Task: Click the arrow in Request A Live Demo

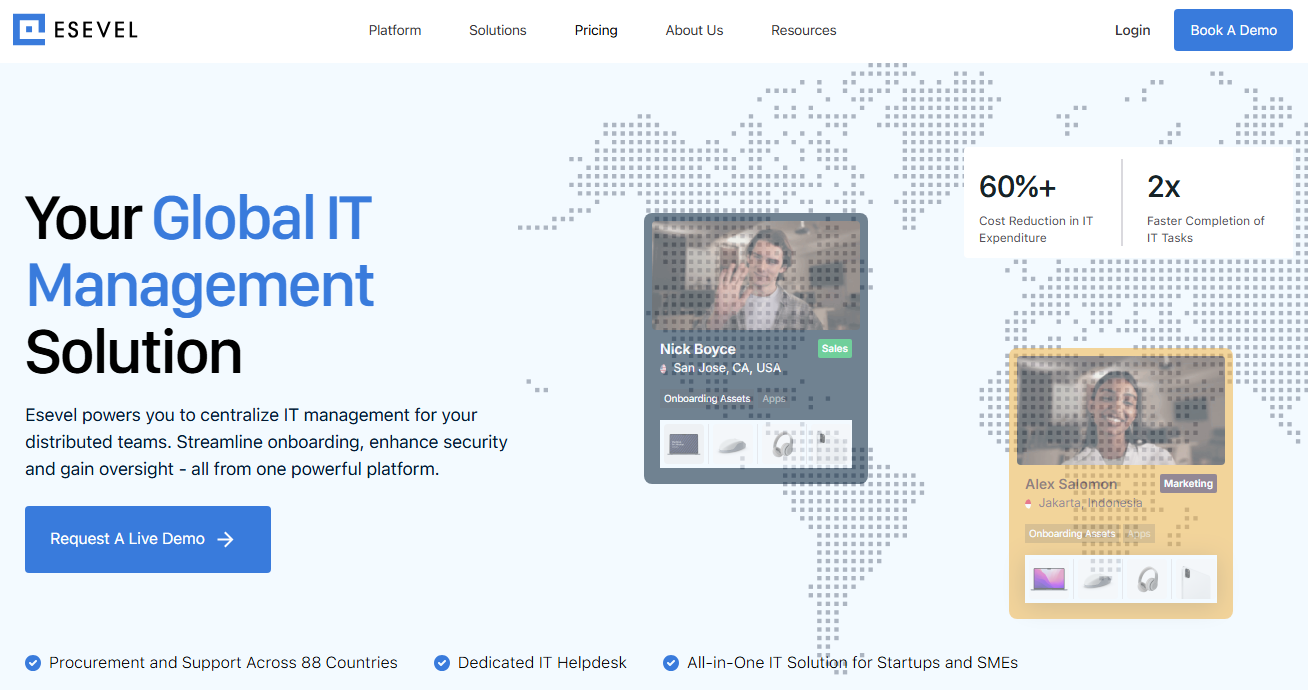Action: point(226,539)
